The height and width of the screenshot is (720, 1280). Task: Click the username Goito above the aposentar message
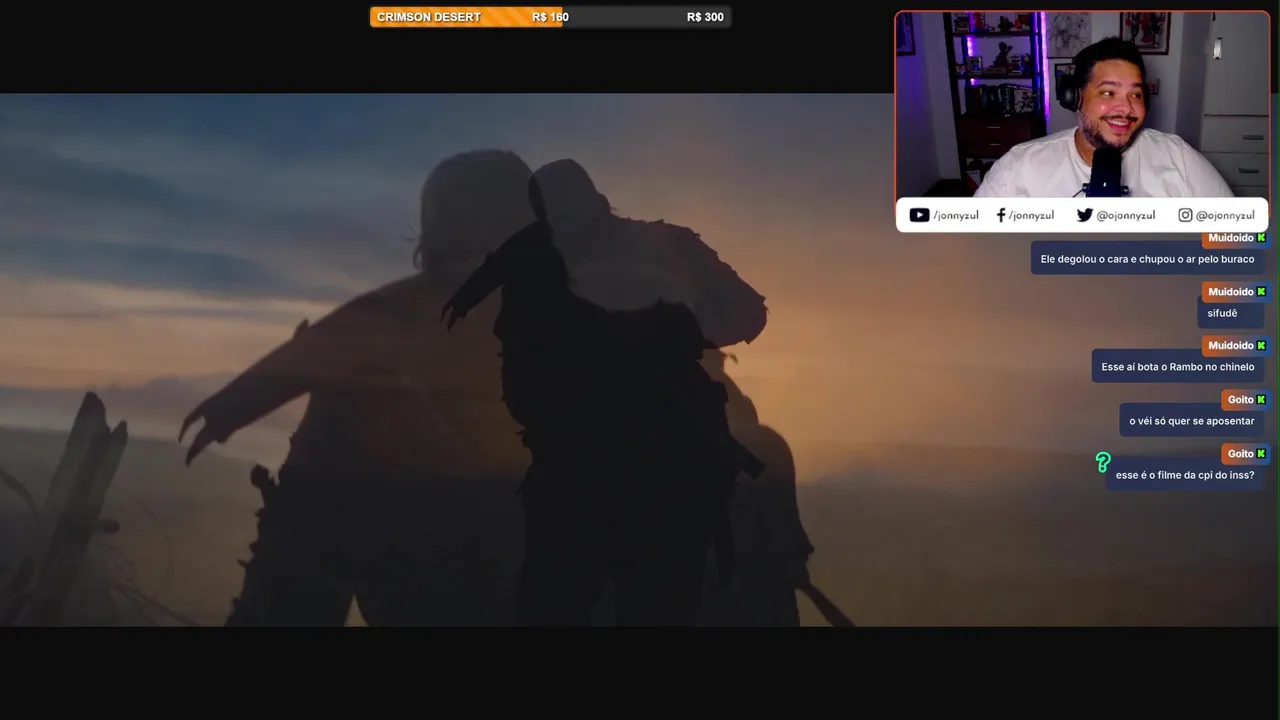coord(1240,400)
